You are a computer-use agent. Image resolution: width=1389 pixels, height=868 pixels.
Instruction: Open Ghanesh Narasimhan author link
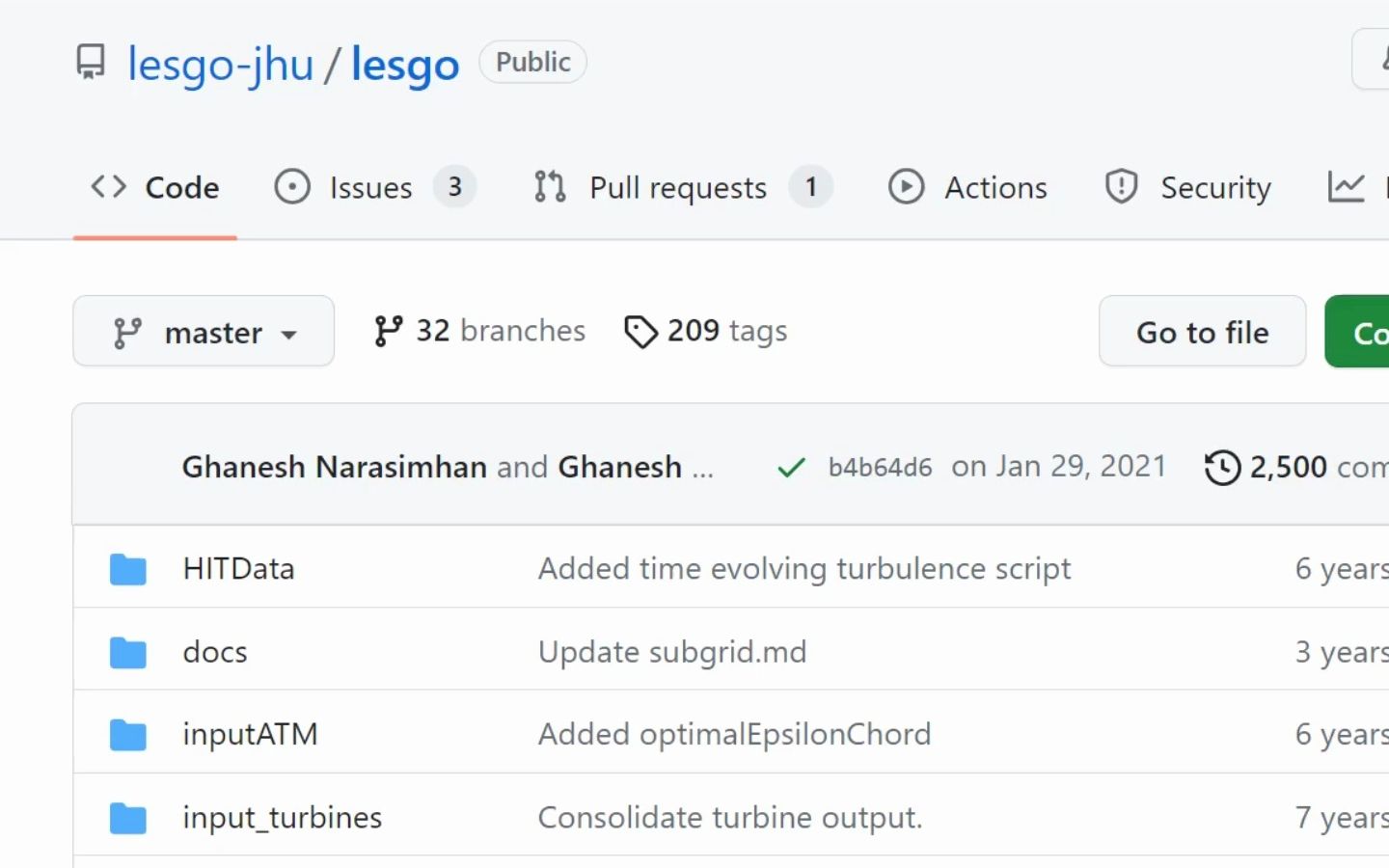click(334, 467)
